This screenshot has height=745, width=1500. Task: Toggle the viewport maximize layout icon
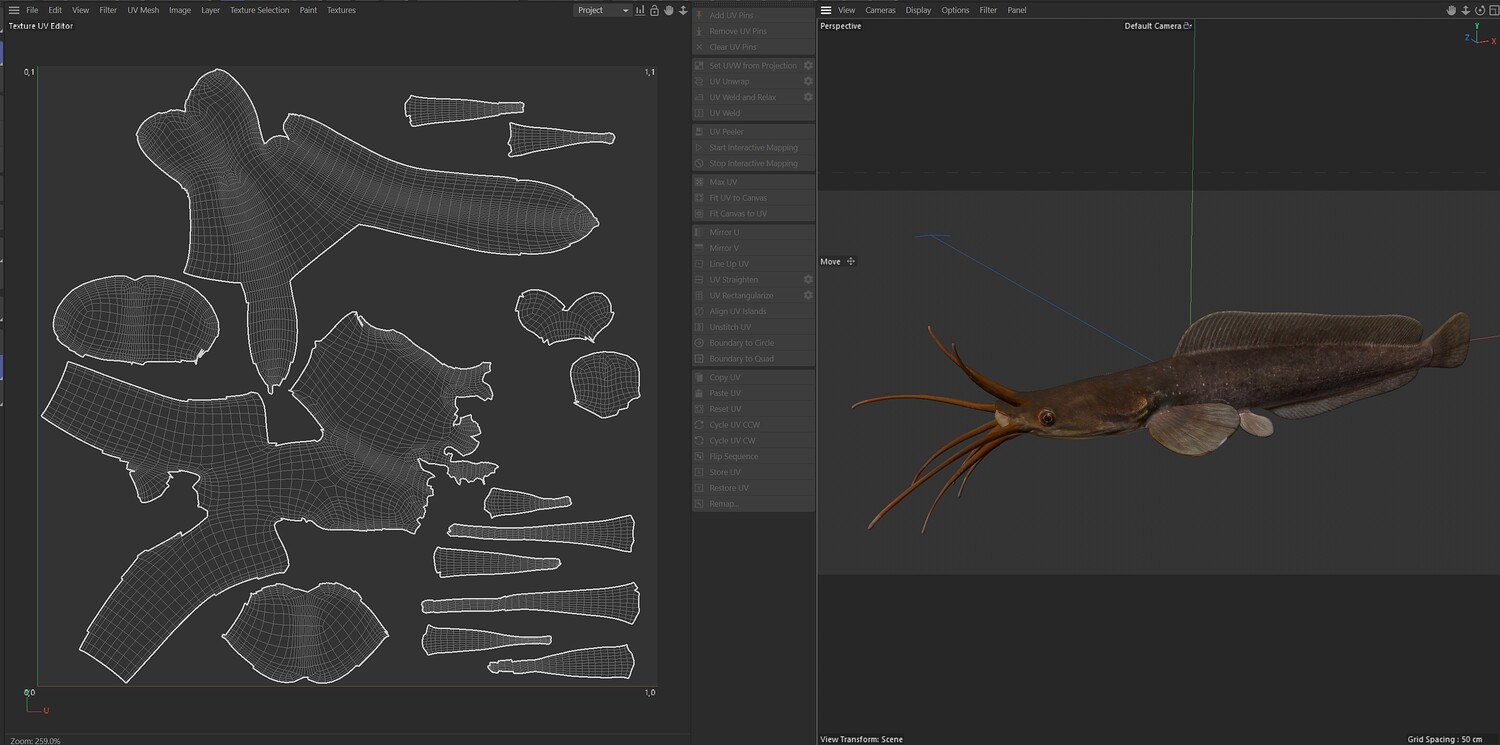tap(1494, 10)
